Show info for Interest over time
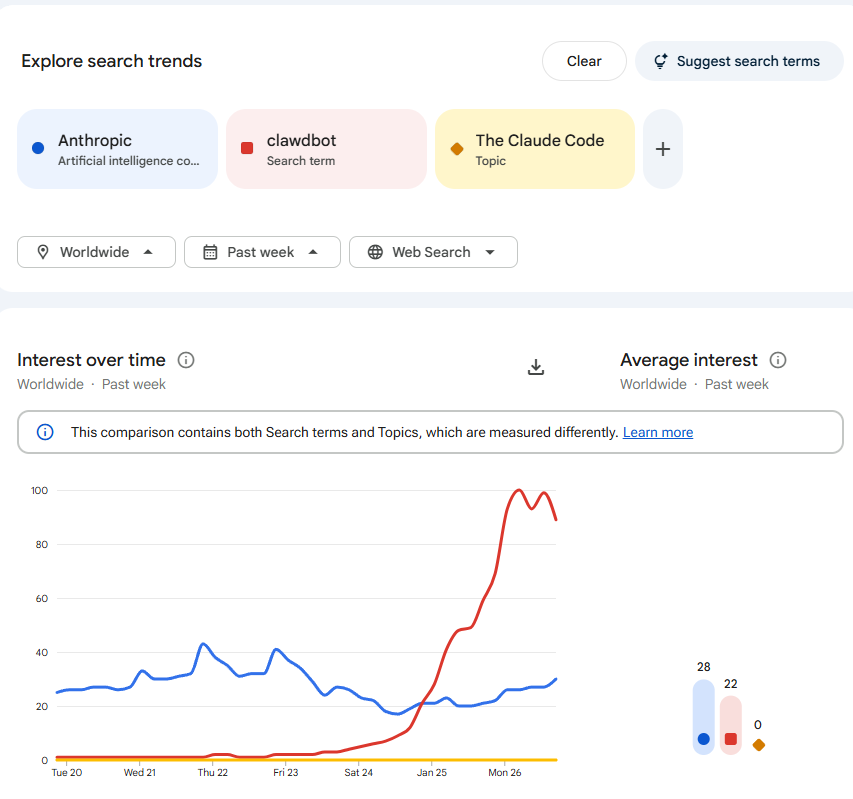The width and height of the screenshot is (853, 799). click(186, 360)
